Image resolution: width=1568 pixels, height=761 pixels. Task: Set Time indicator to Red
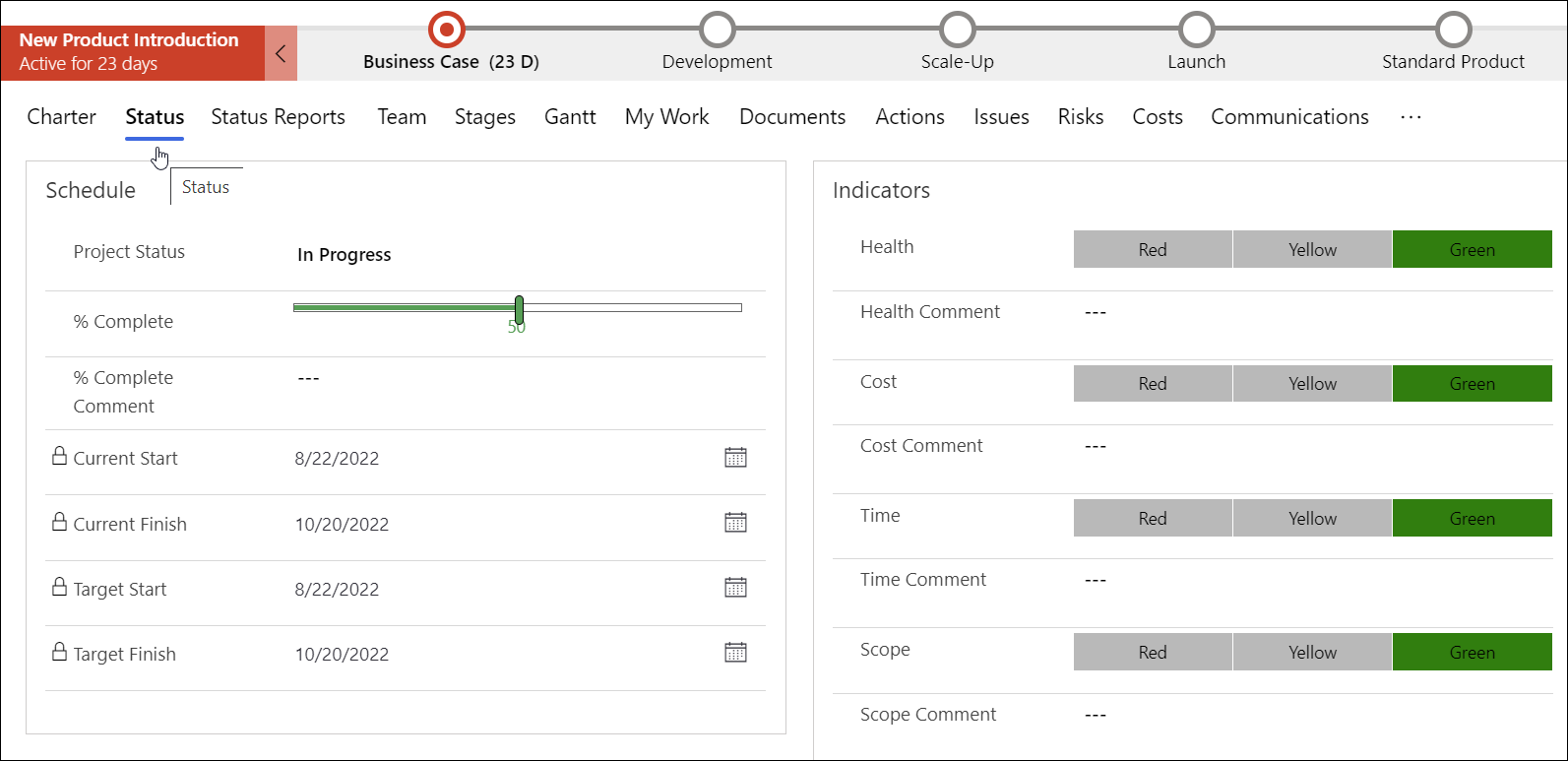coord(1153,519)
